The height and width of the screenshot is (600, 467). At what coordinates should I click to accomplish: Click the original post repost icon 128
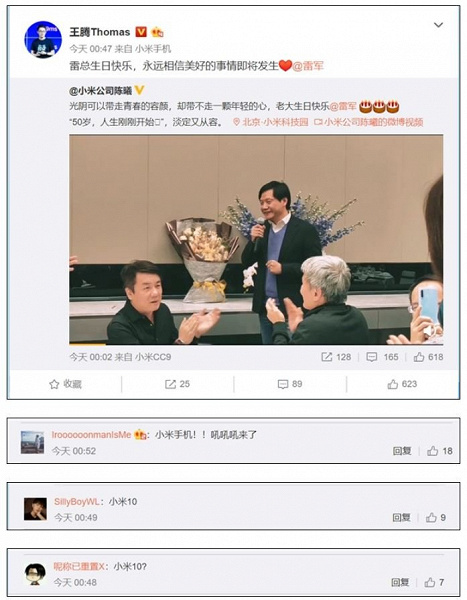pos(336,357)
